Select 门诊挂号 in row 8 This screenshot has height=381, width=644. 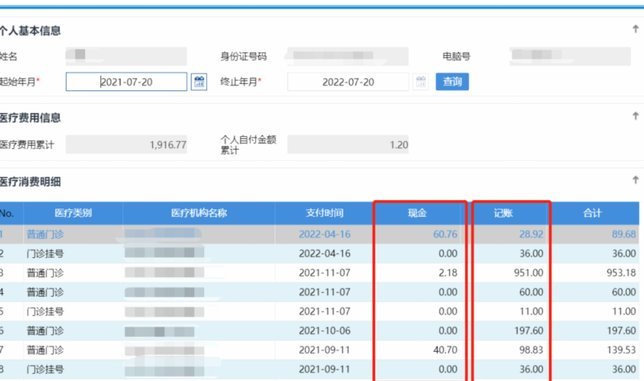point(45,369)
